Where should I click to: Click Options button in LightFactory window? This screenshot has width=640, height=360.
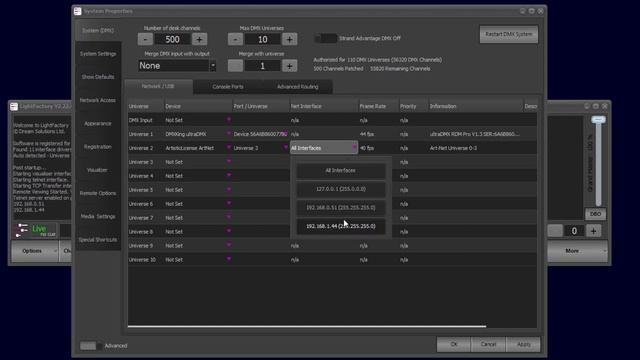coord(34,251)
